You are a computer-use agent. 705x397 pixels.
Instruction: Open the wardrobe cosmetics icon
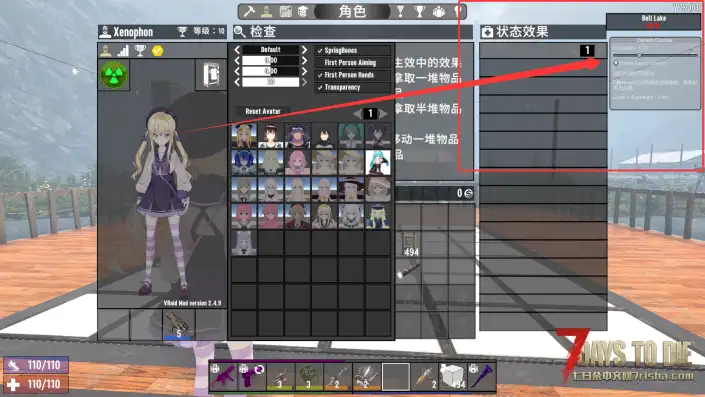pyautogui.click(x=211, y=75)
